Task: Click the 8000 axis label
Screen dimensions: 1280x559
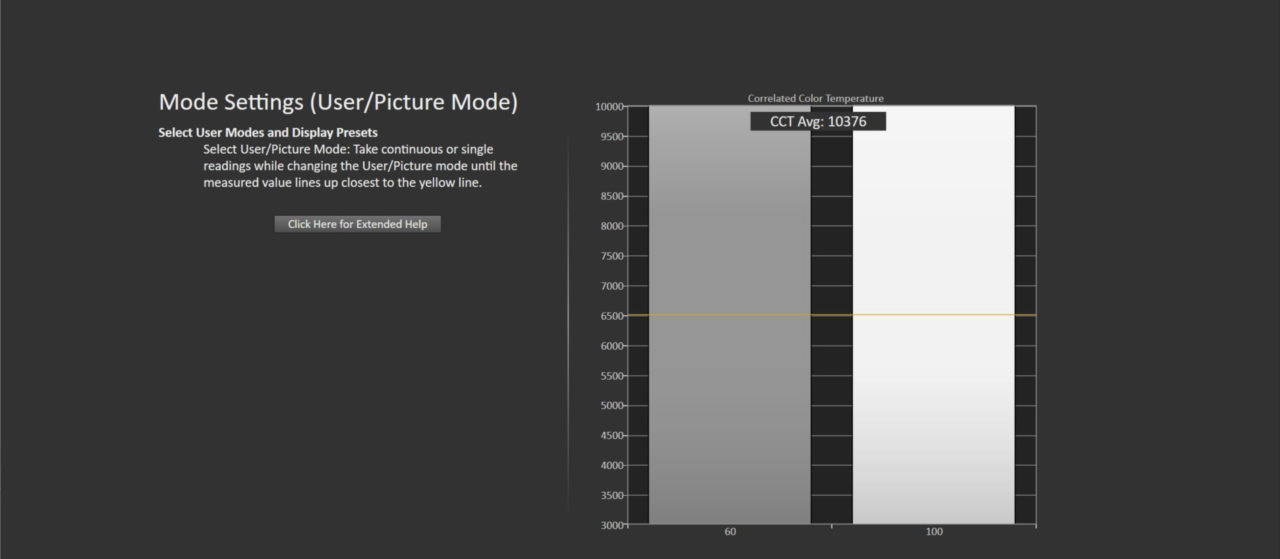Action: coord(610,226)
